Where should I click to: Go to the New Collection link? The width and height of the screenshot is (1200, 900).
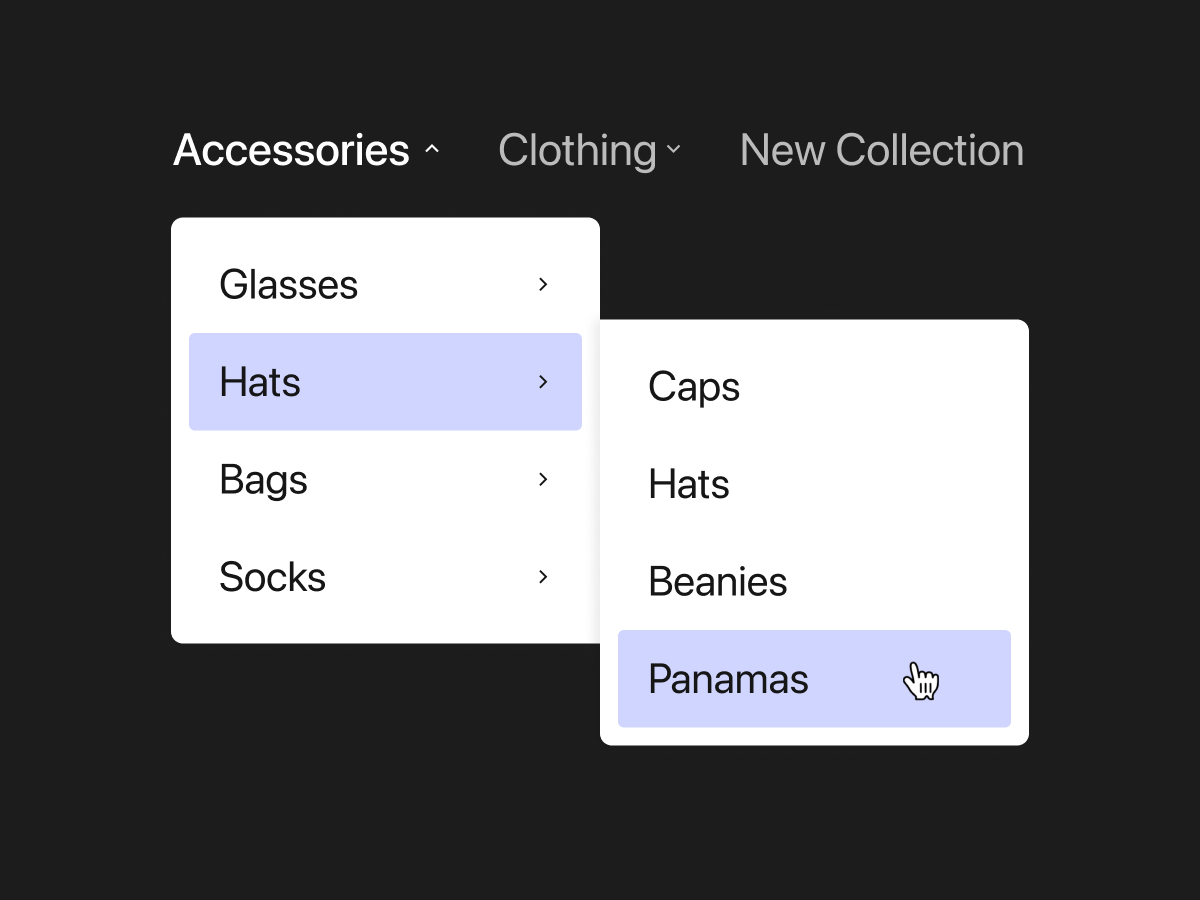pos(881,150)
